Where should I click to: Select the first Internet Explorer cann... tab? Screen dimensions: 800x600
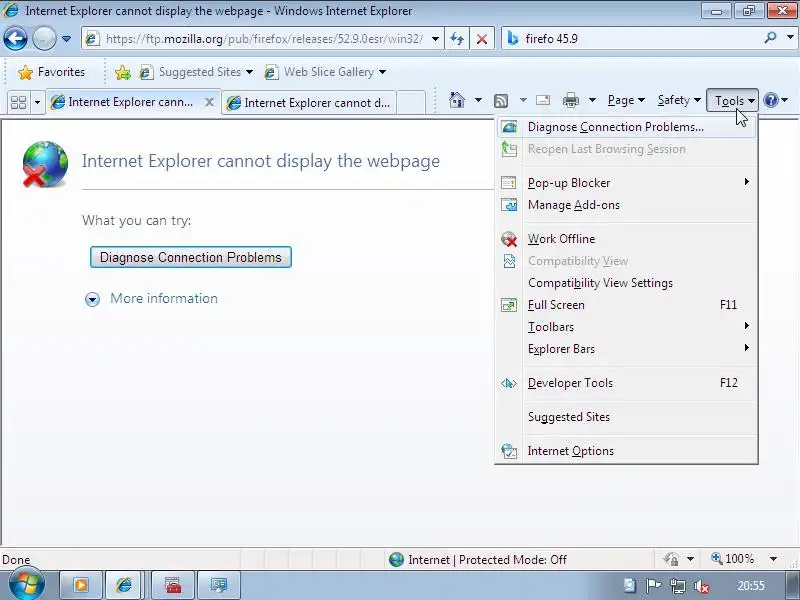tap(130, 102)
